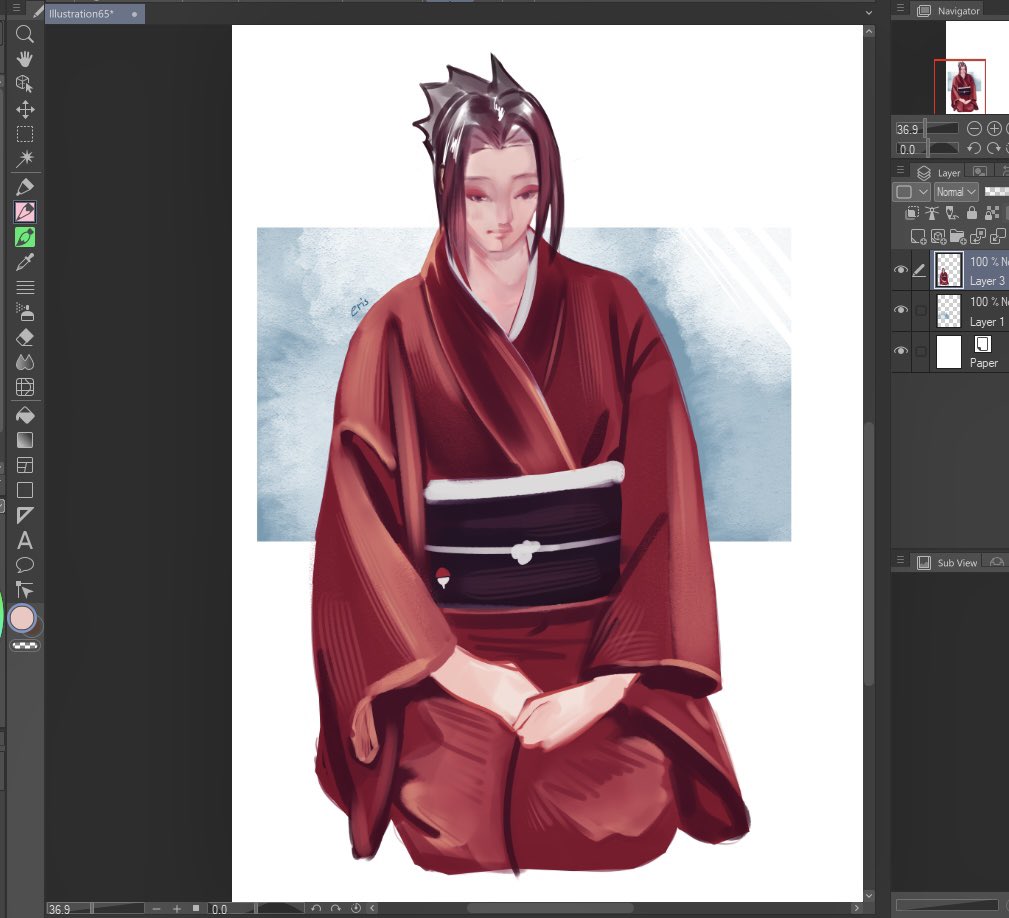1009x918 pixels.
Task: Select the rectangular Selection area tool
Action: pyautogui.click(x=24, y=134)
